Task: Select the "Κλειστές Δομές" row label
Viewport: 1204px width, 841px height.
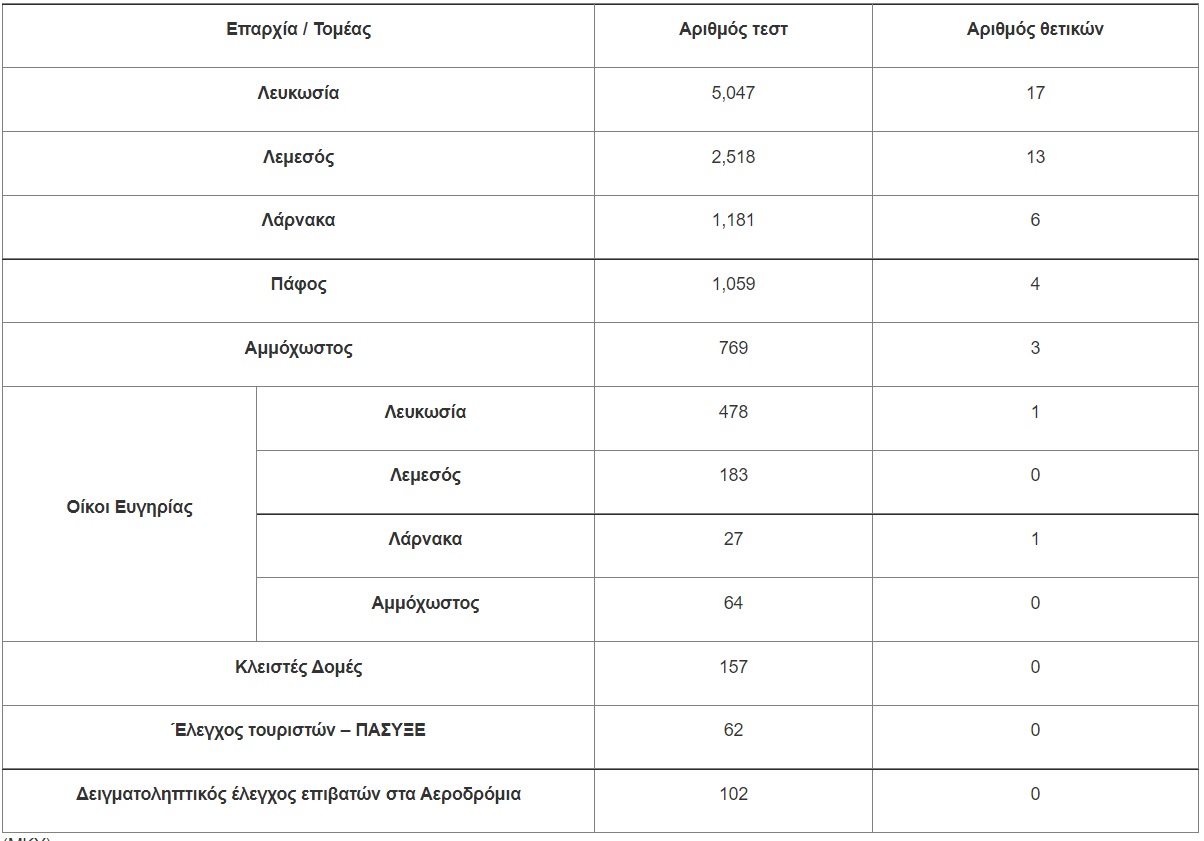Action: pyautogui.click(x=298, y=667)
